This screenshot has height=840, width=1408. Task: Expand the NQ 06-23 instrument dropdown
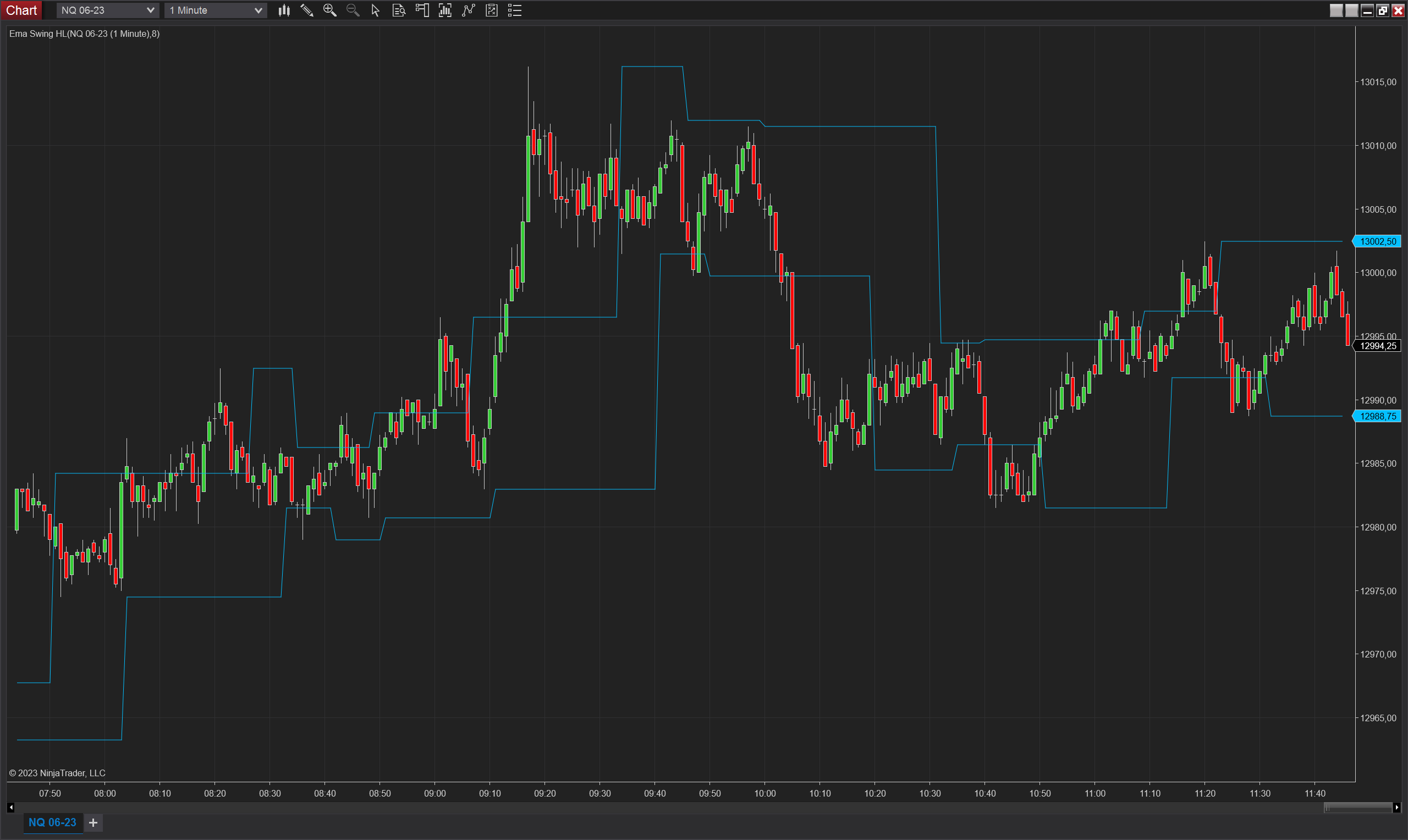(x=108, y=10)
